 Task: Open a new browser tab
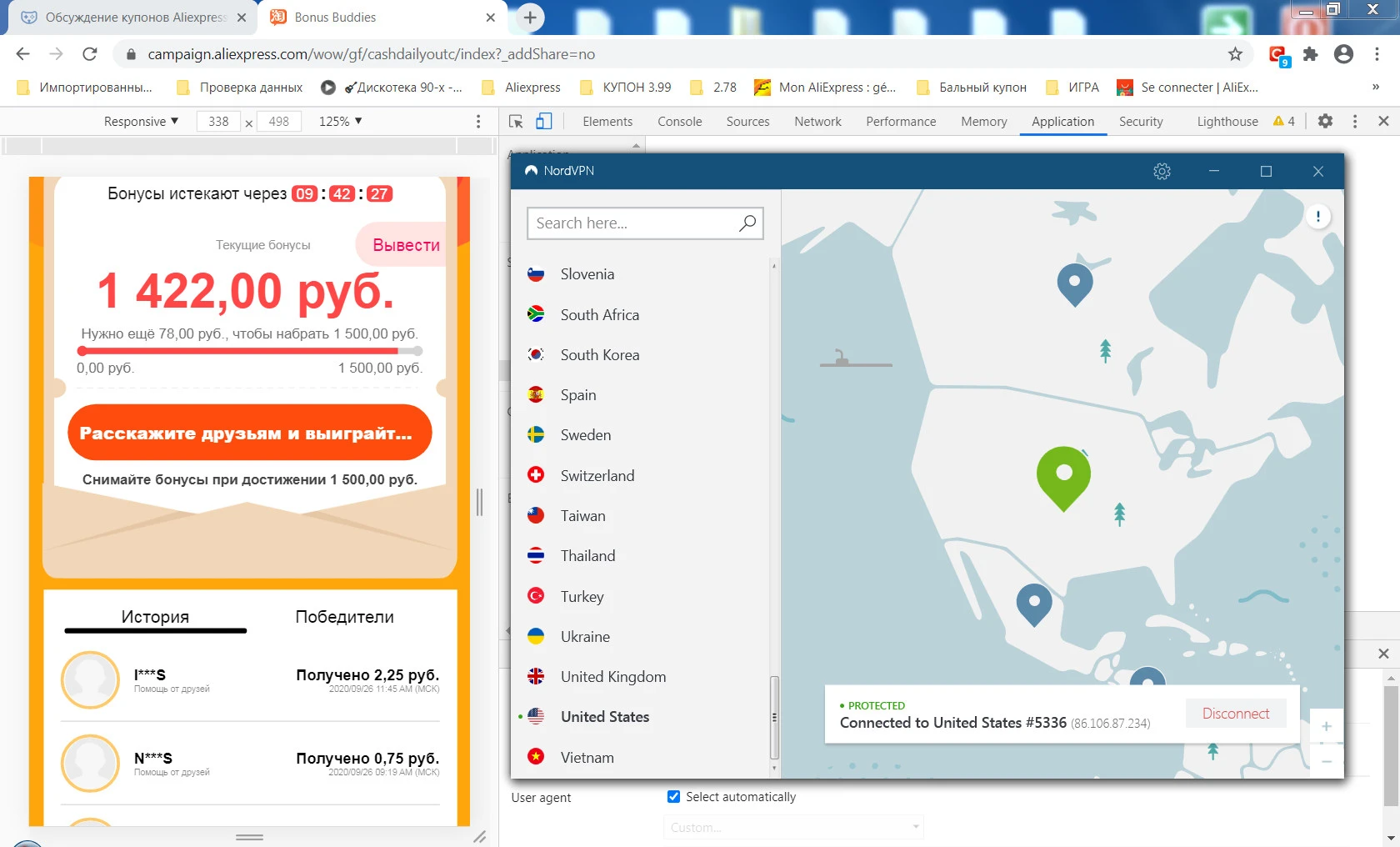530,17
